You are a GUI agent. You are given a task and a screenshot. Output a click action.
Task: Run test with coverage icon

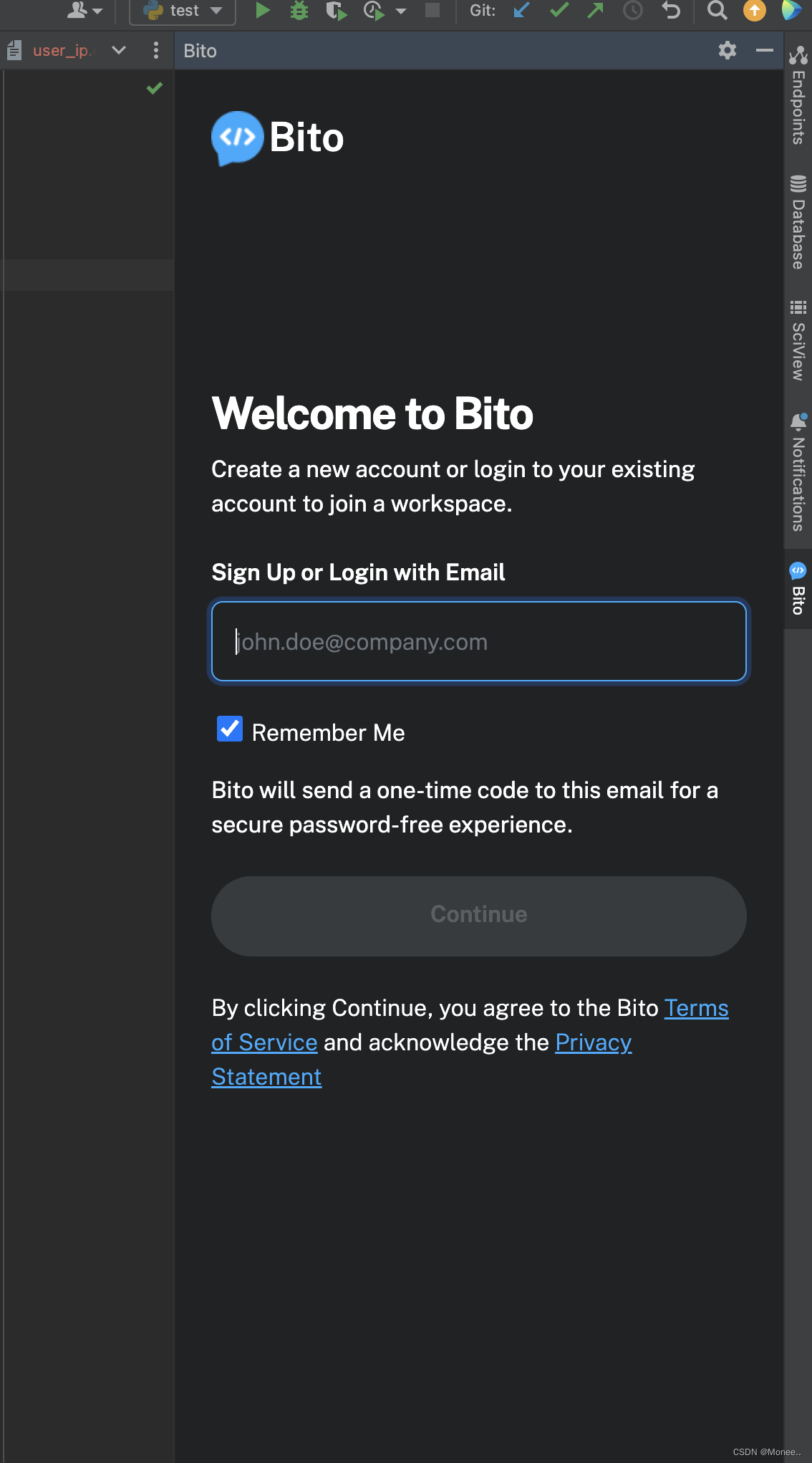[x=337, y=10]
